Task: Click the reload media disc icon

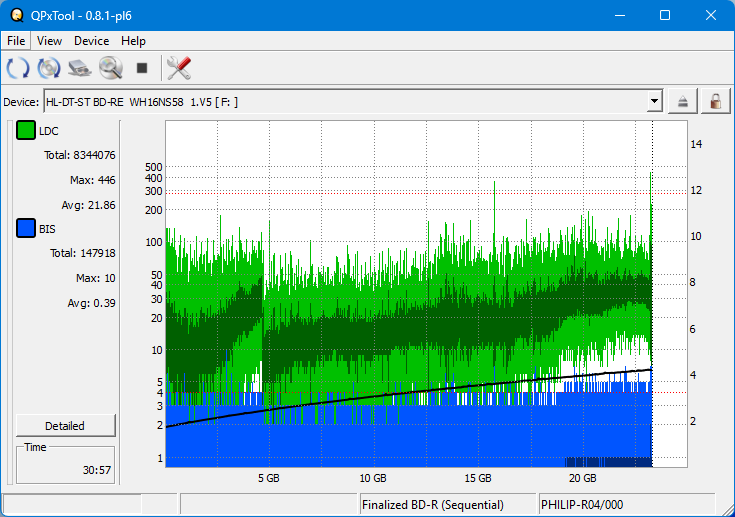Action: [x=49, y=68]
